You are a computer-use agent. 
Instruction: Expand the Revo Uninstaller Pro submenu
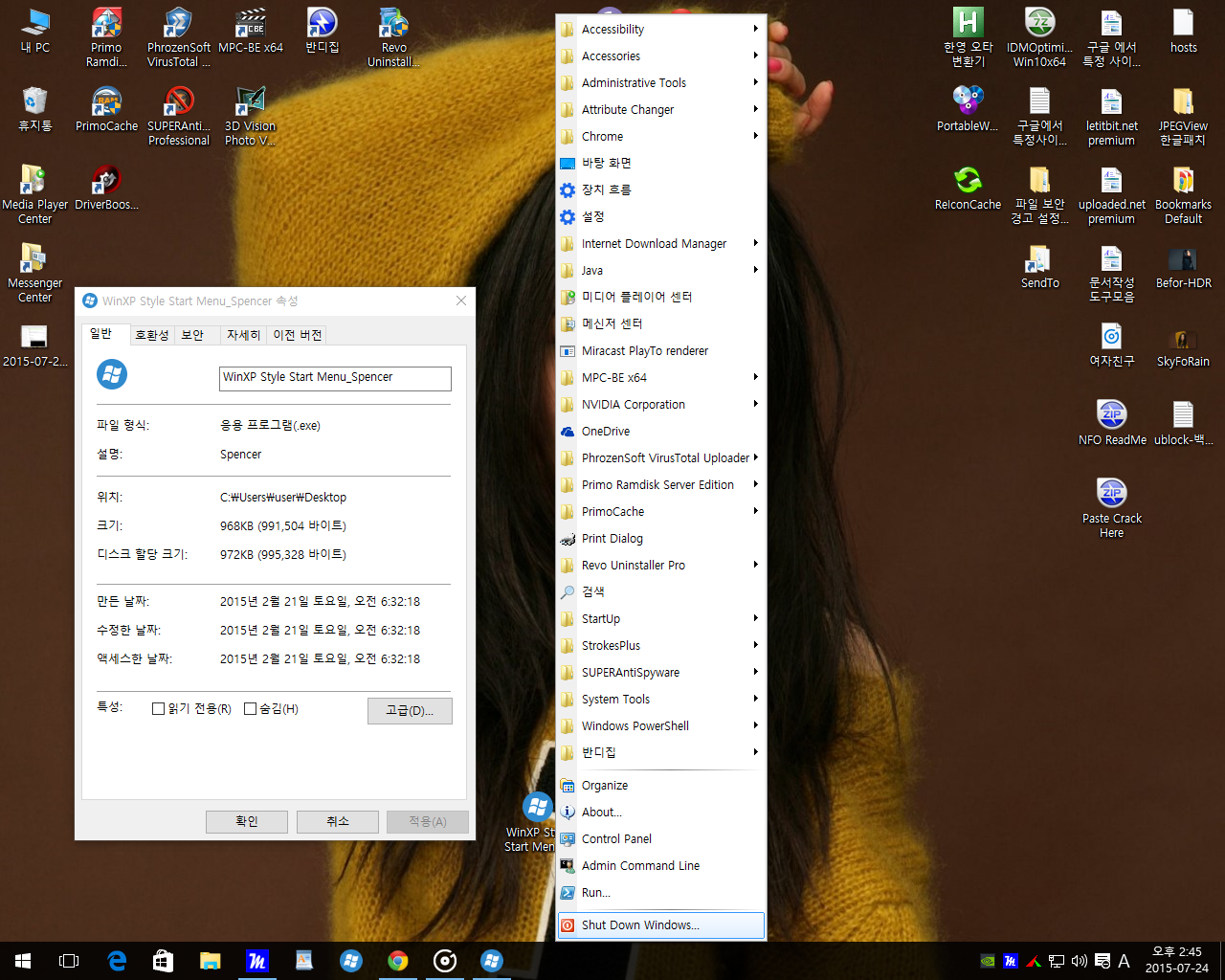660,566
